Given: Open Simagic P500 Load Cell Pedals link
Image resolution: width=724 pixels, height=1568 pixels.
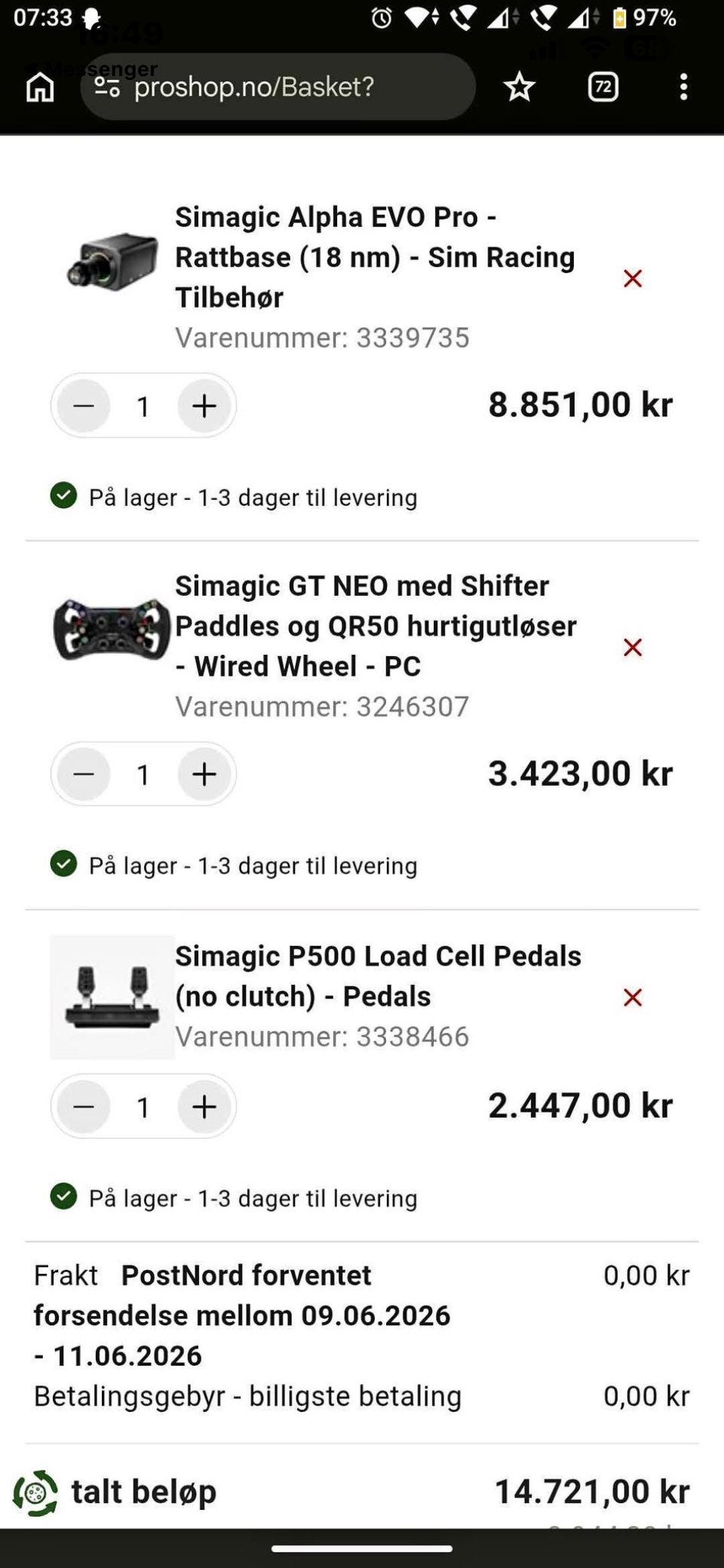Looking at the screenshot, I should (x=378, y=976).
